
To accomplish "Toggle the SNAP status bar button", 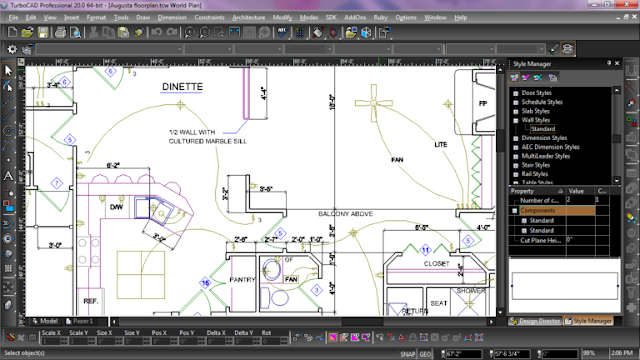I will pos(407,354).
